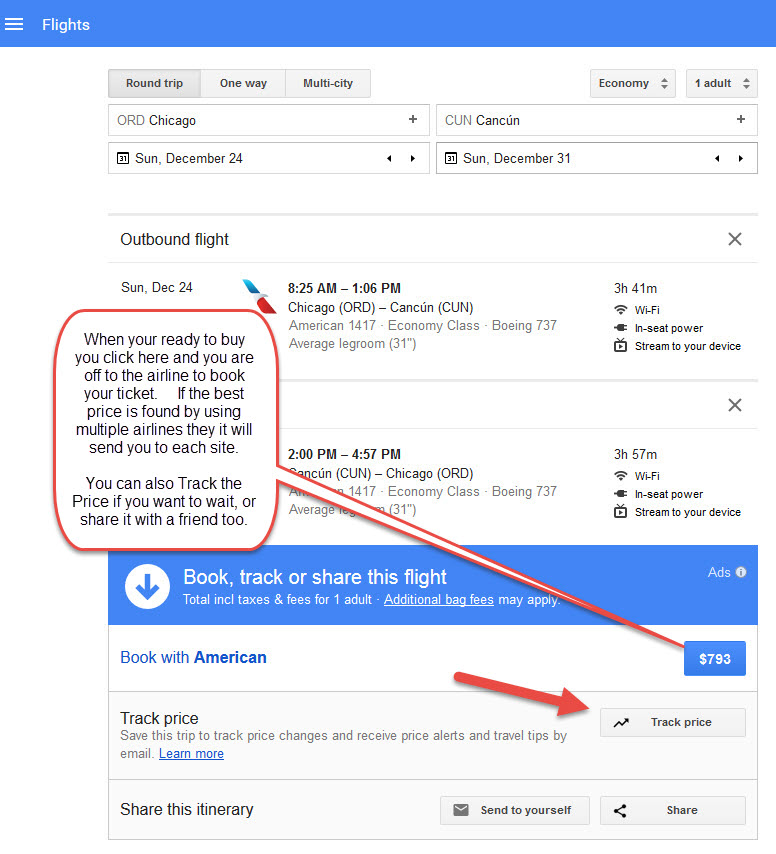776x854 pixels.
Task: Open the hamburger menu in Flights header
Action: coord(14,25)
